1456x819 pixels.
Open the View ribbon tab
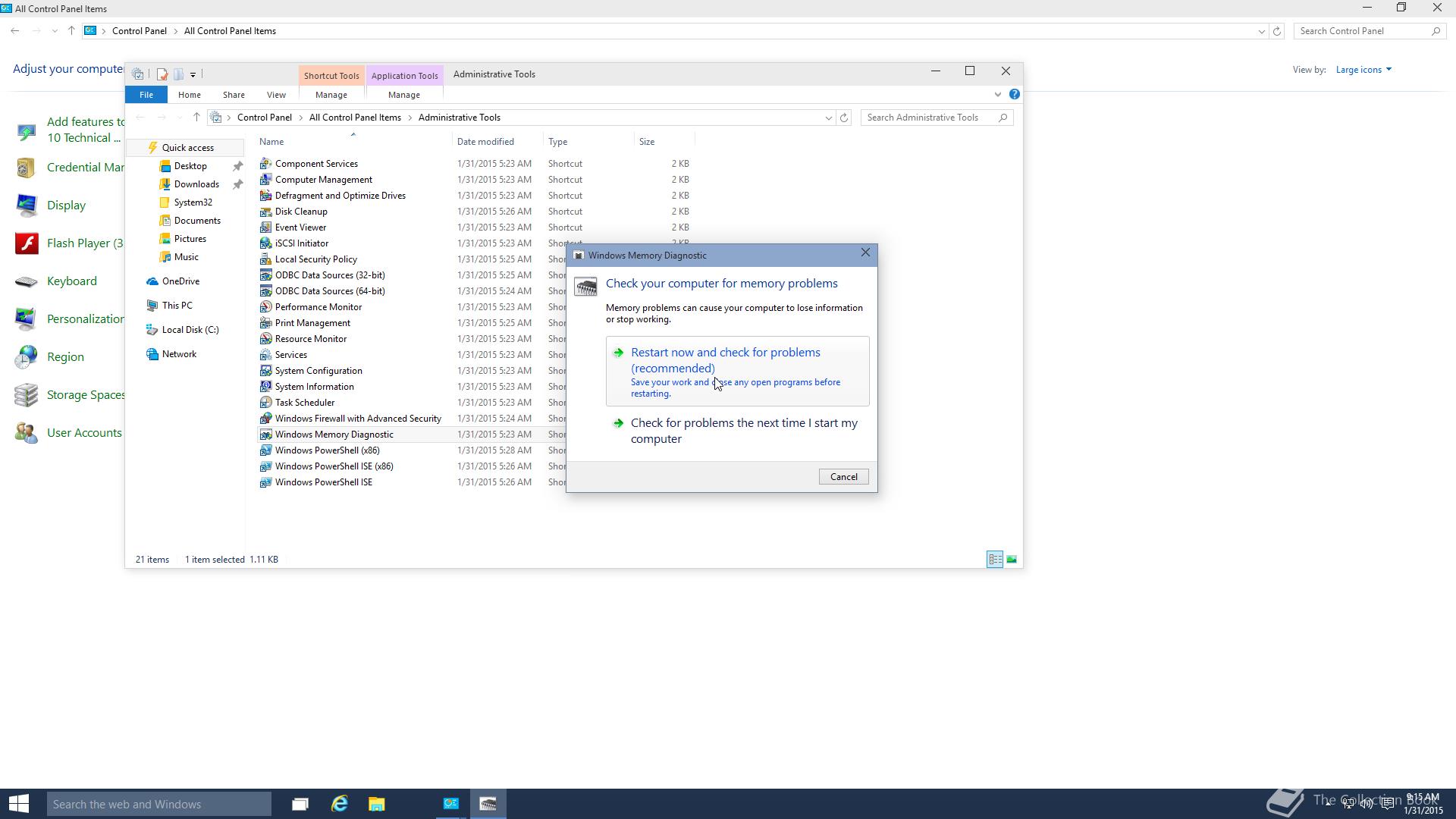pos(276,95)
